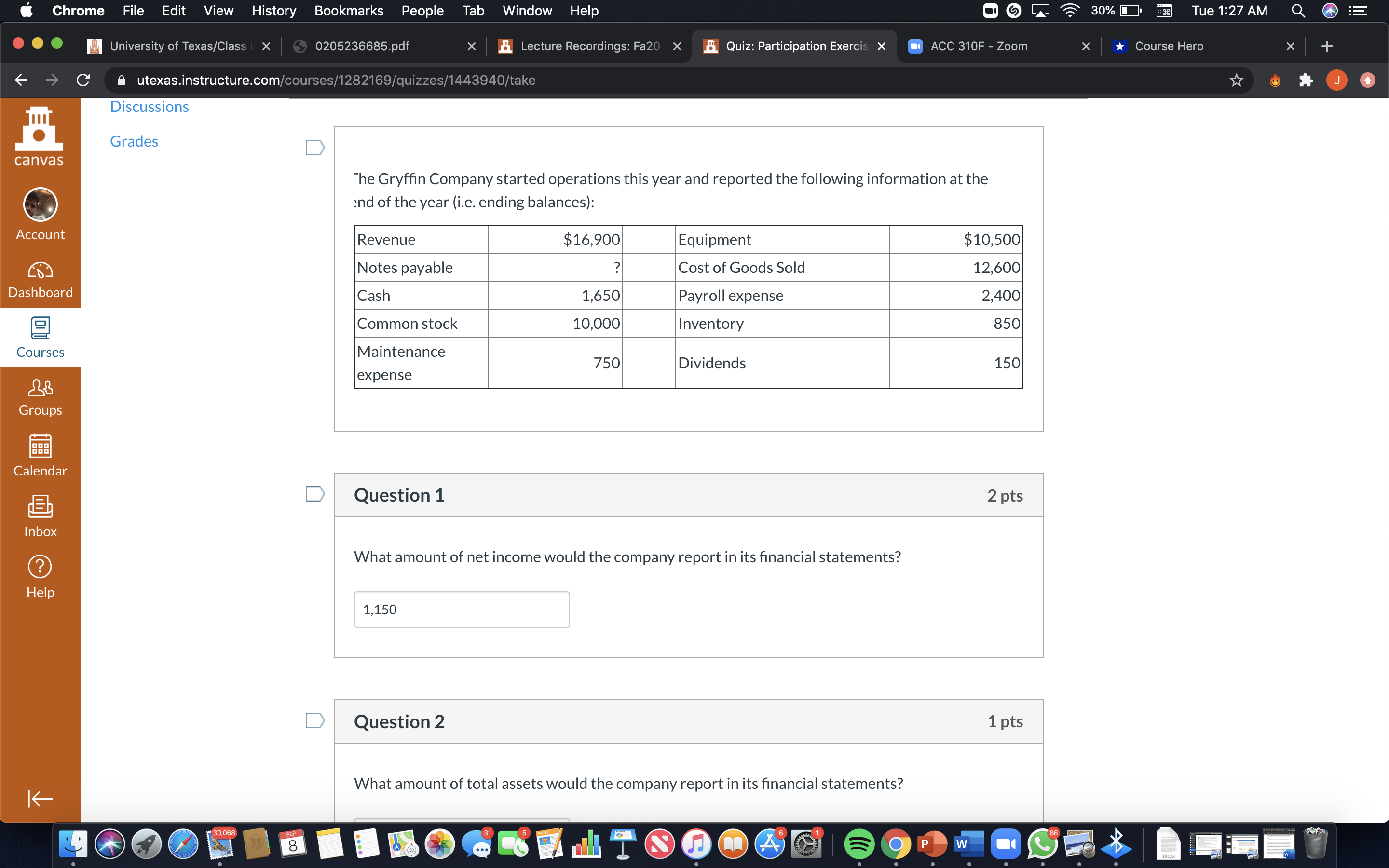This screenshot has width=1389, height=868.
Task: Open Canvas Account settings
Action: point(40,217)
